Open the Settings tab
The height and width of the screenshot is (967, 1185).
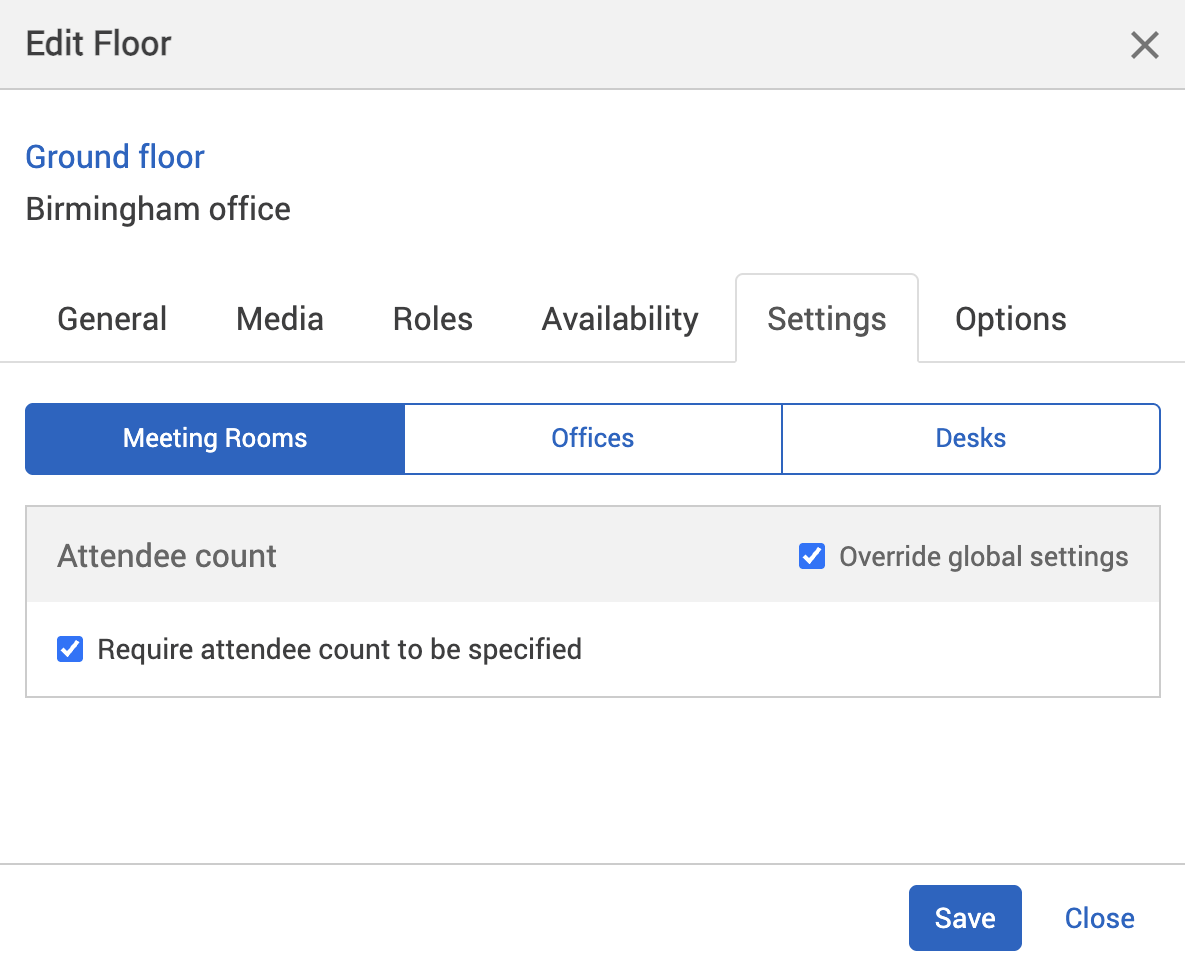[x=826, y=318]
